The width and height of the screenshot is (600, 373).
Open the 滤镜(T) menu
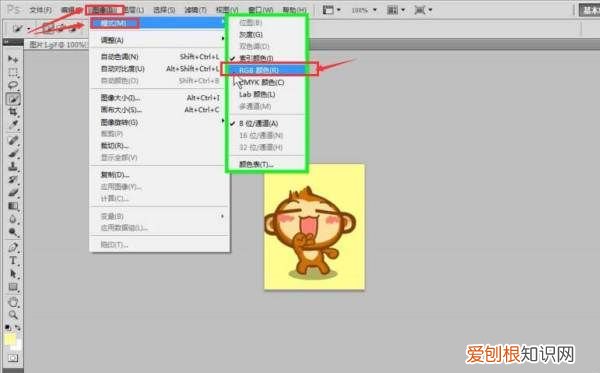coord(195,10)
